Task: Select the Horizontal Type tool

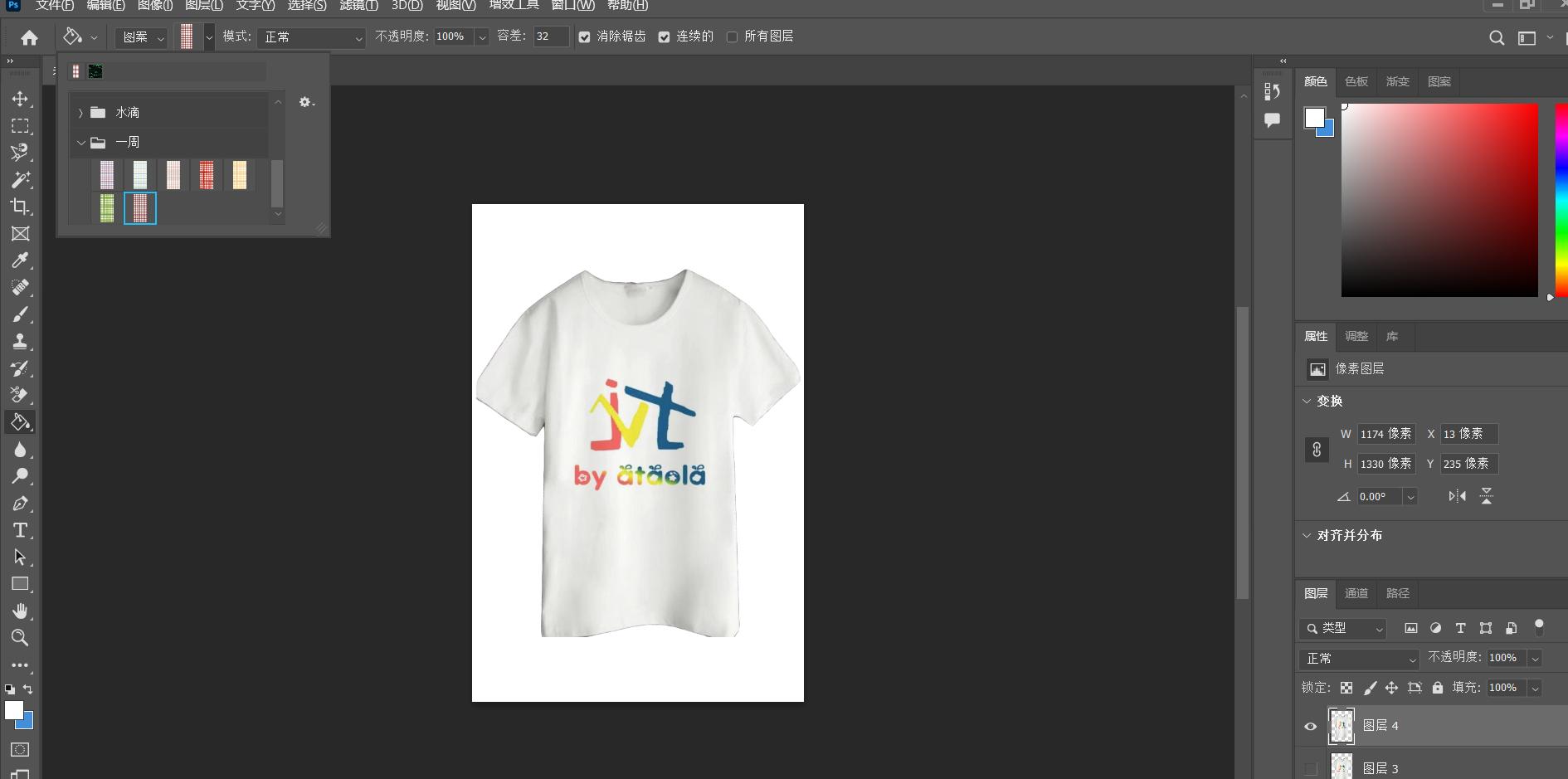Action: point(20,530)
